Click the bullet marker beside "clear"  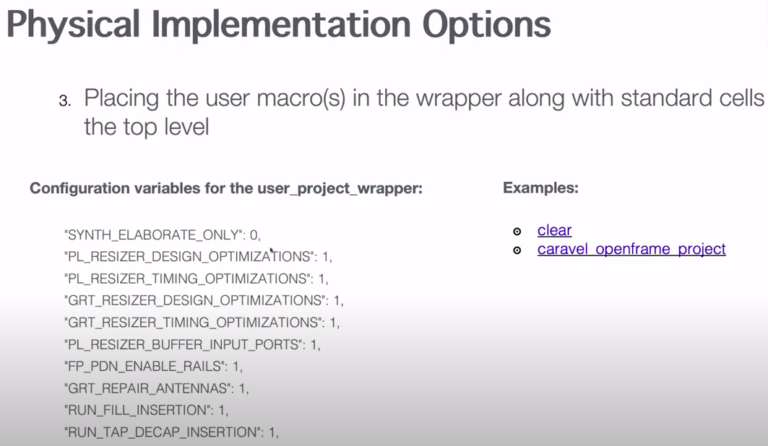517,232
